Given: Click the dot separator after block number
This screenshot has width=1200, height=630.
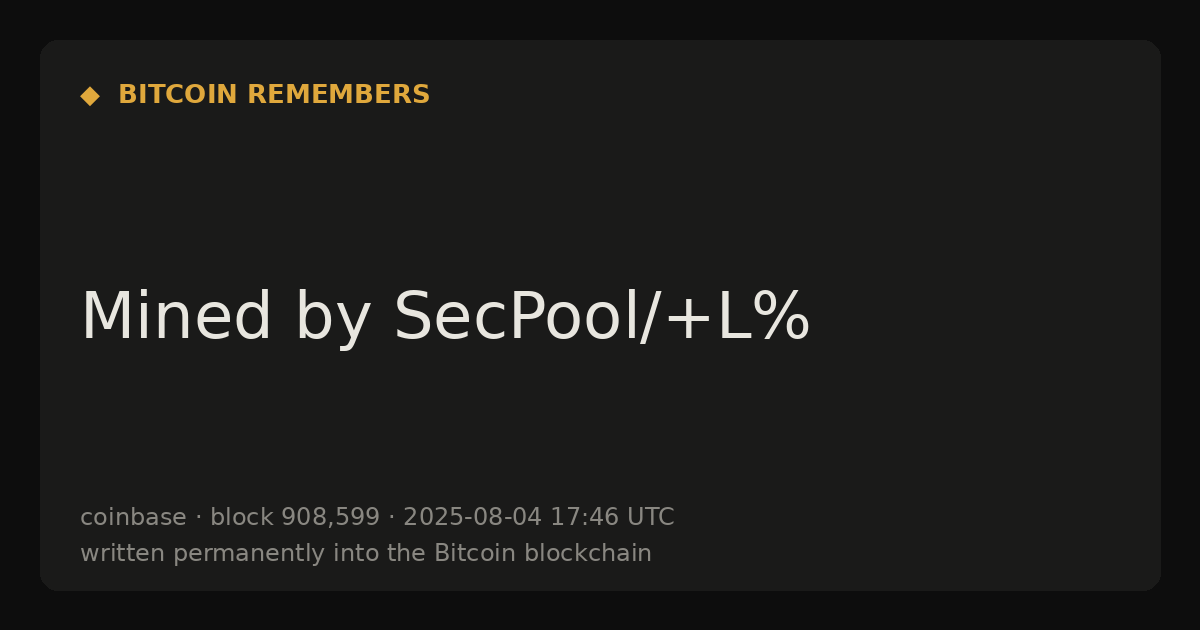Looking at the screenshot, I should coord(392,518).
